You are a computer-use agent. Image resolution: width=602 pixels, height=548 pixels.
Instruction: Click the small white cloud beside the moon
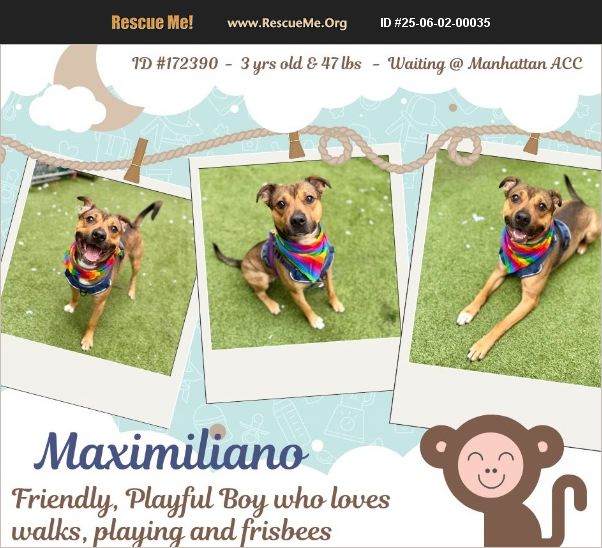click(x=68, y=109)
